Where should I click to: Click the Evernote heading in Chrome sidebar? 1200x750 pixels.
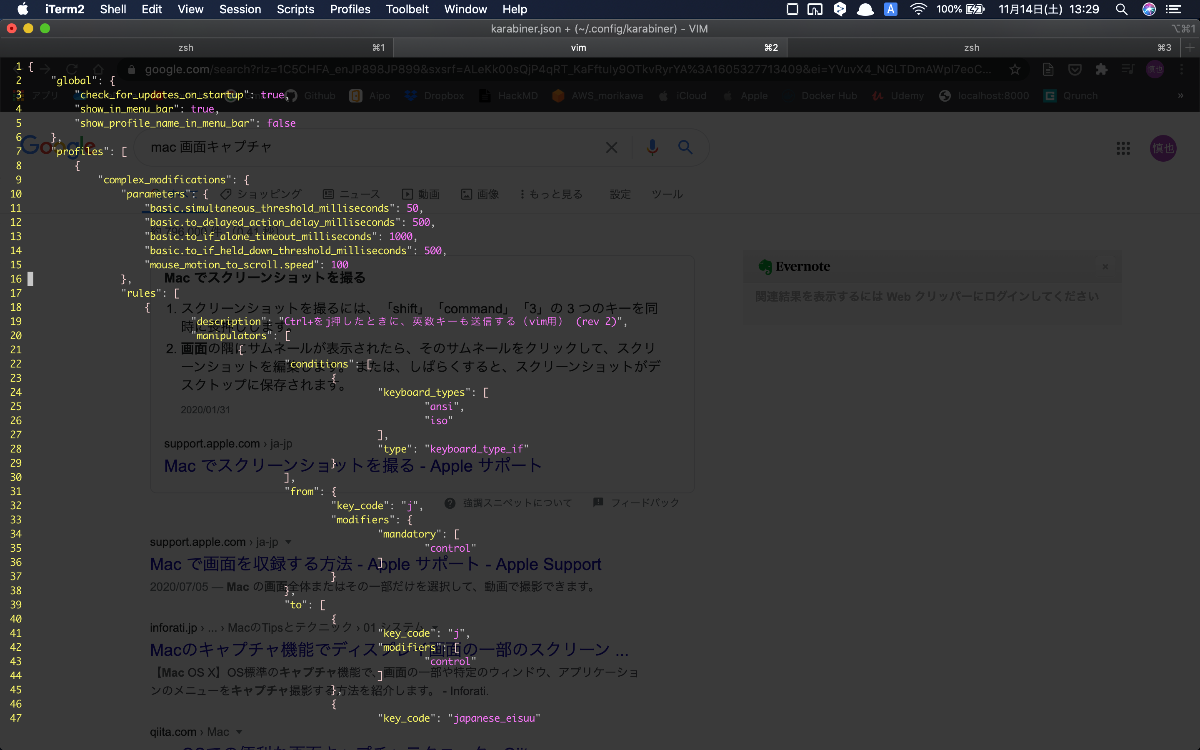[x=794, y=267]
